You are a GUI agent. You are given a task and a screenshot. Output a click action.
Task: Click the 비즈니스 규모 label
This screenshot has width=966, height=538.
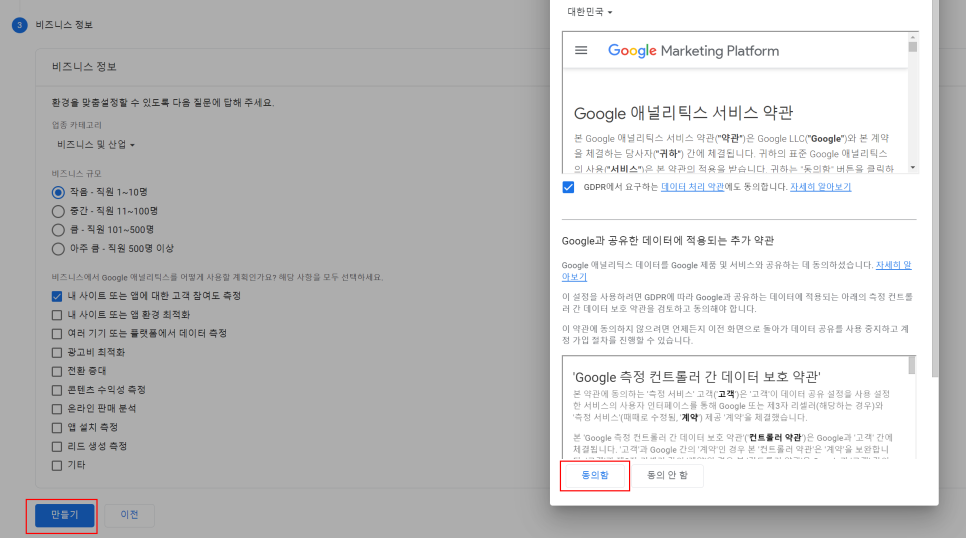[76, 174]
